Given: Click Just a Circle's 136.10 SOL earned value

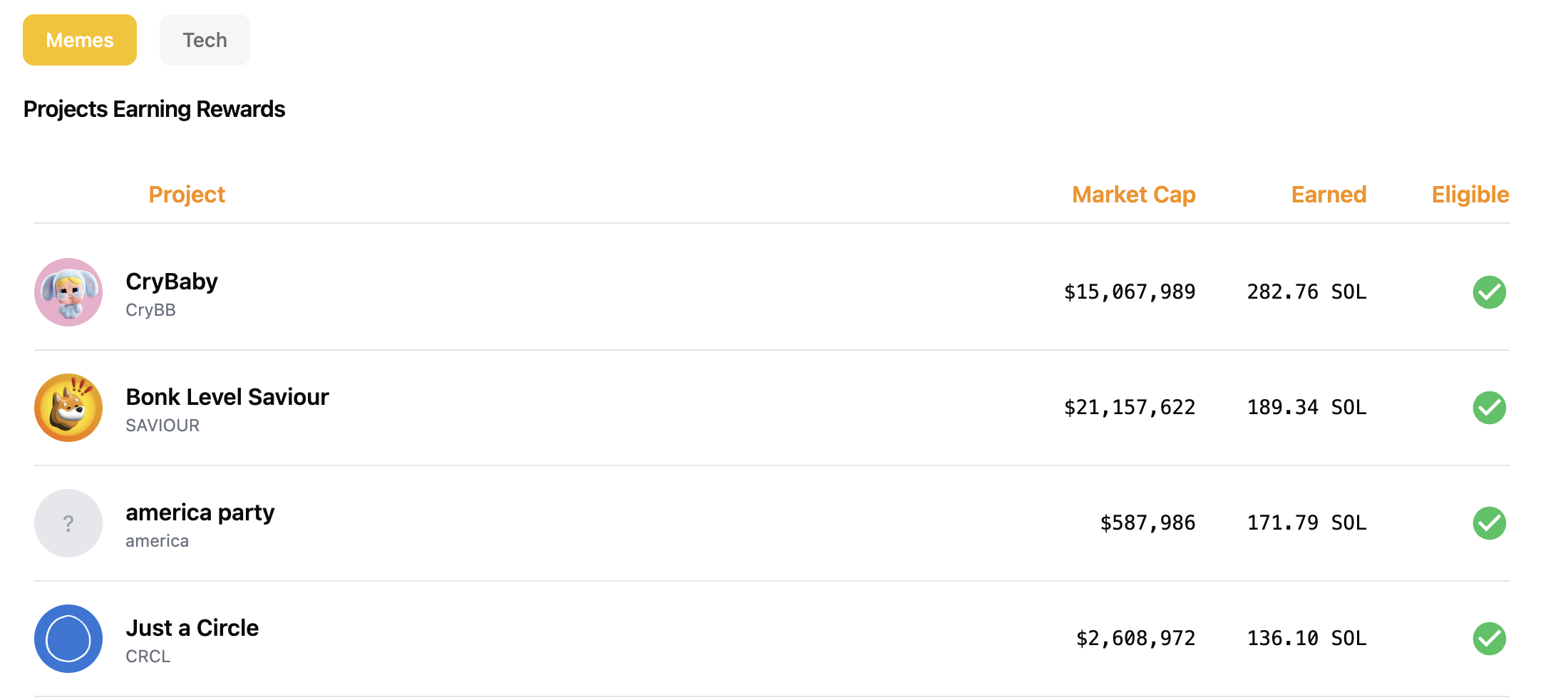Looking at the screenshot, I should click(1306, 639).
